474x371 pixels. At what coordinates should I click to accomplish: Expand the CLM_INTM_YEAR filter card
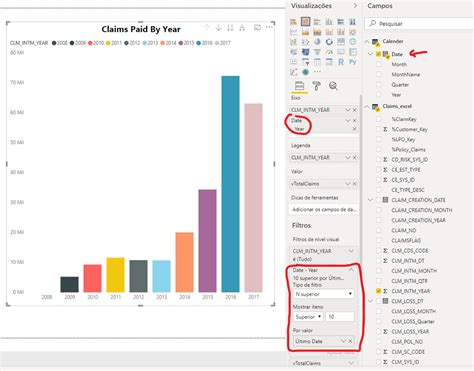351,251
